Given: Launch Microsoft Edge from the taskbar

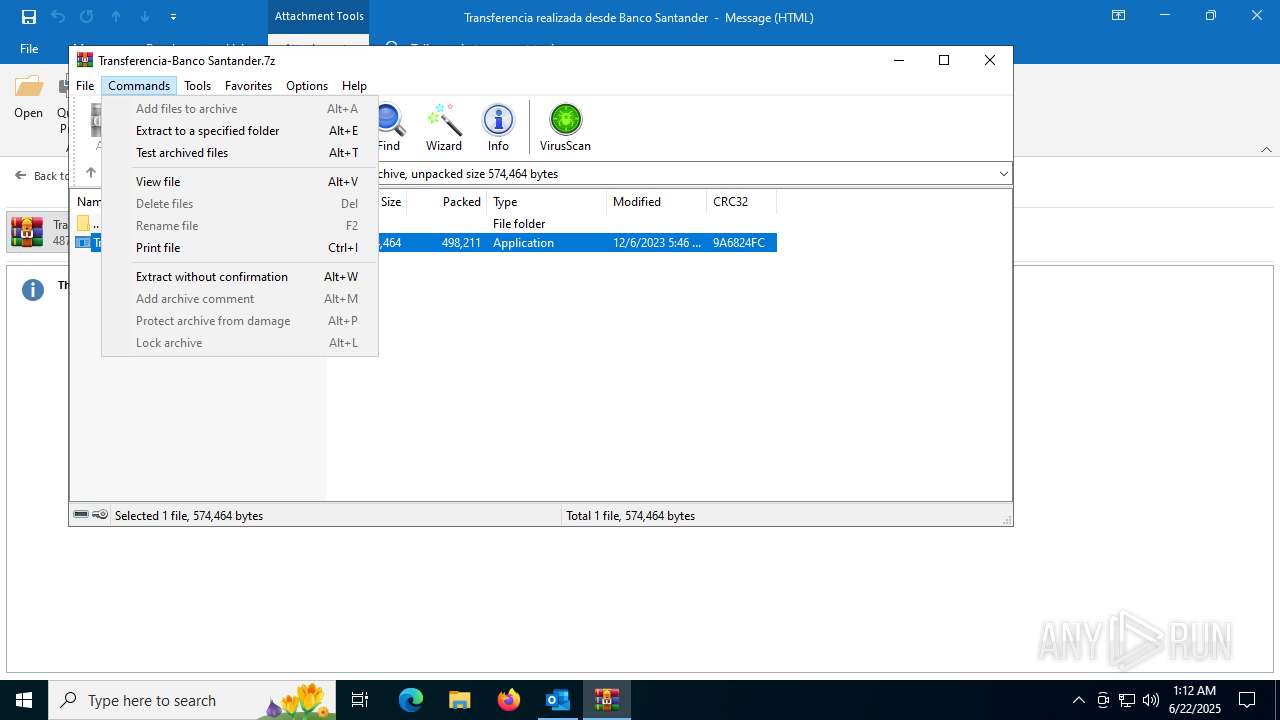Looking at the screenshot, I should (x=411, y=700).
